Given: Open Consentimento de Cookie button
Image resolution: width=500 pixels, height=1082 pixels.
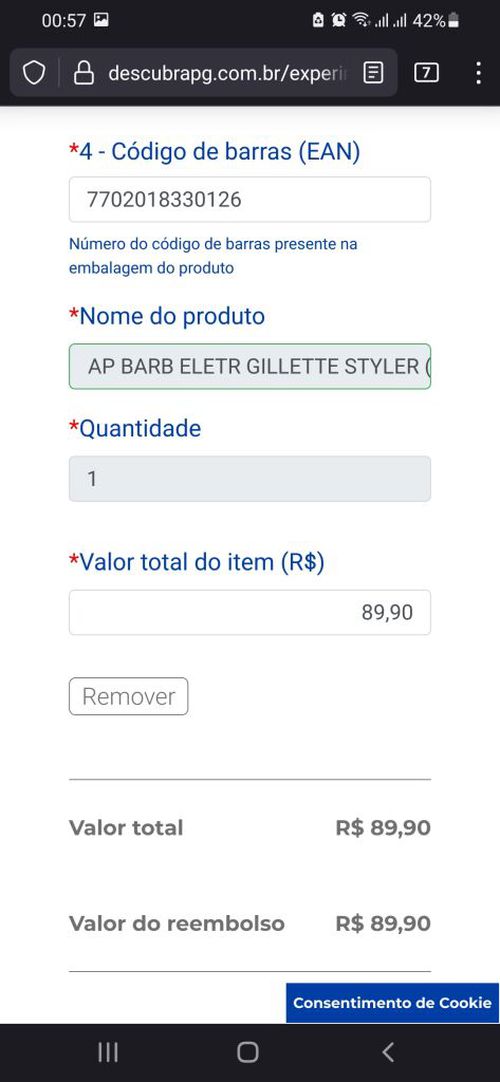Looking at the screenshot, I should 392,1003.
